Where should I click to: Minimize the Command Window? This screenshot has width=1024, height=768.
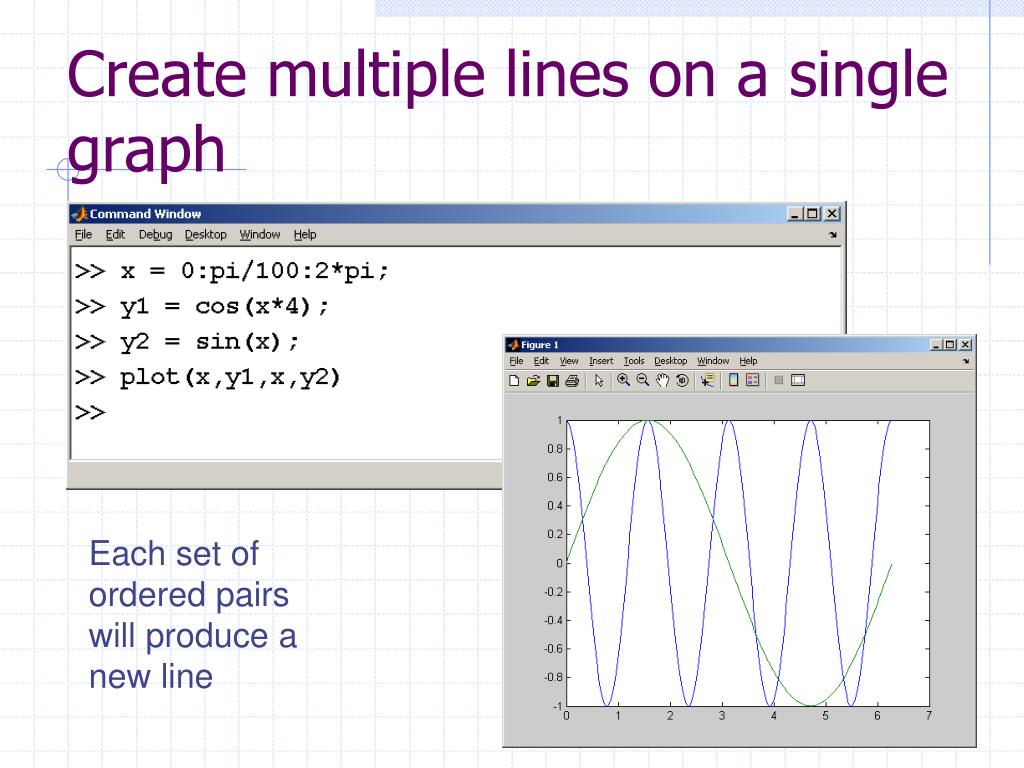pyautogui.click(x=795, y=214)
